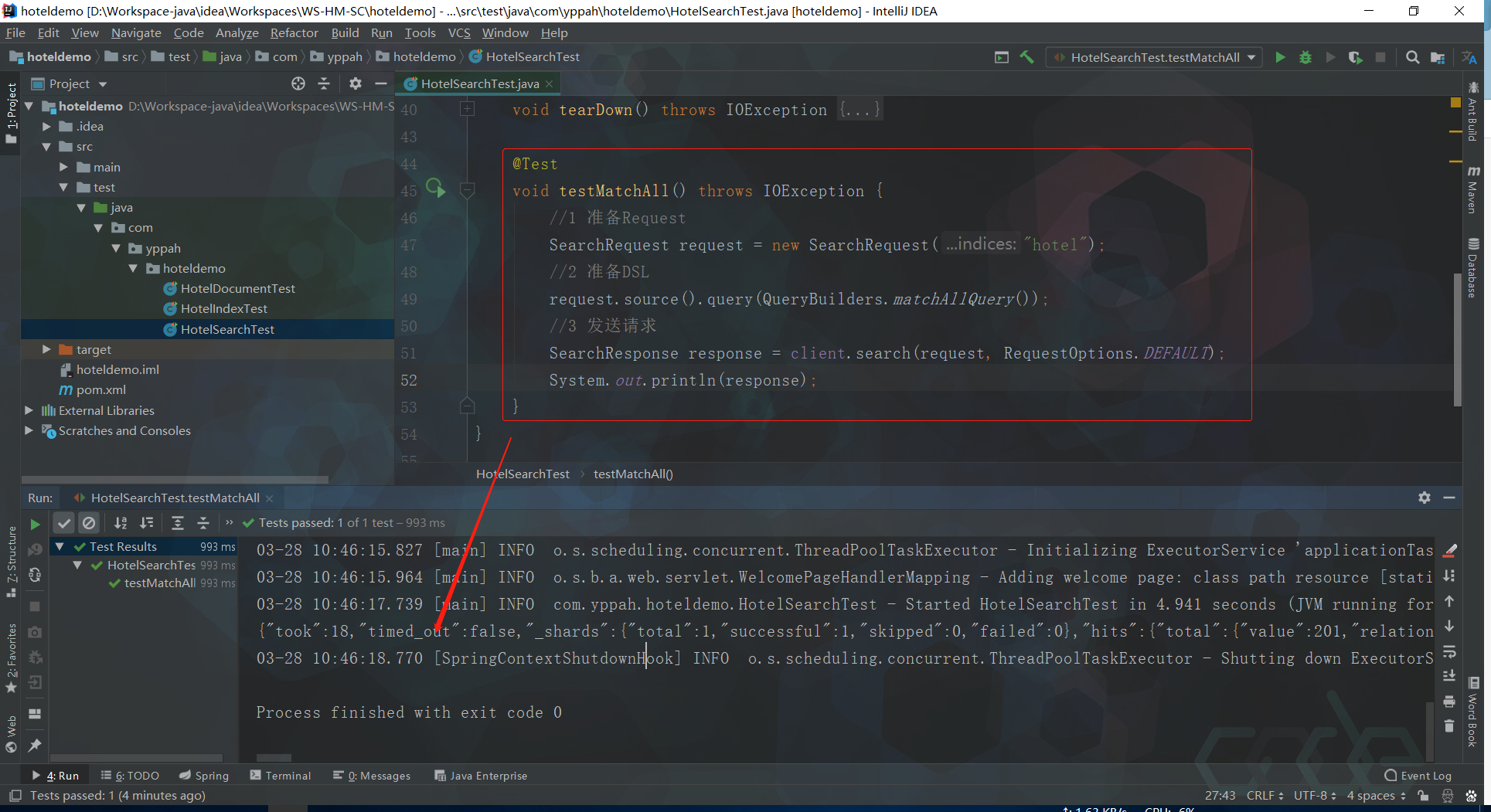This screenshot has width=1491, height=812.
Task: Switch to the Terminal tool tab
Action: pyautogui.click(x=280, y=776)
